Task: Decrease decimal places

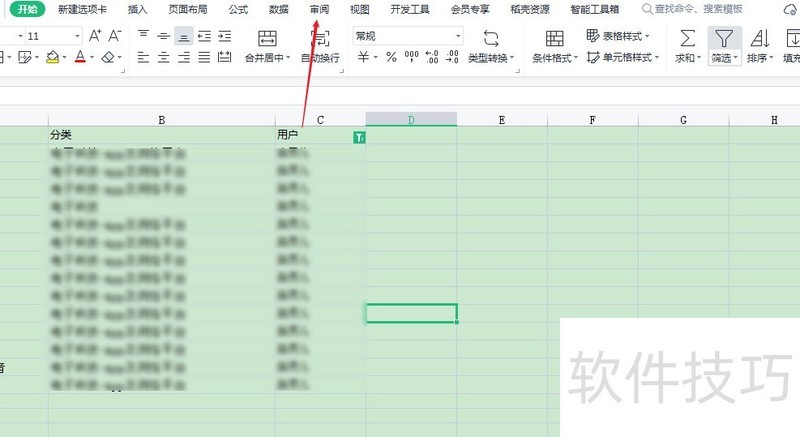Action: [x=452, y=57]
